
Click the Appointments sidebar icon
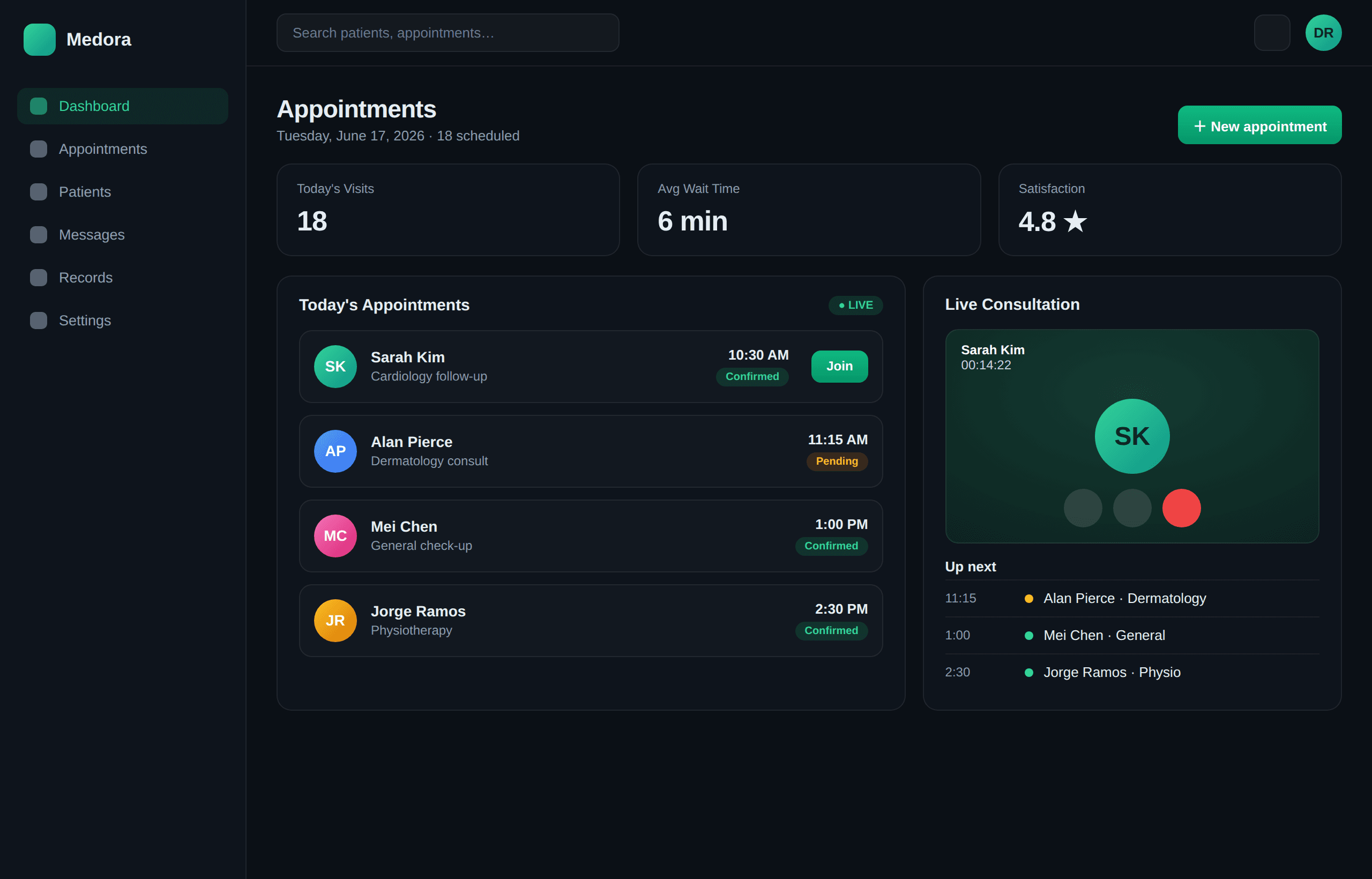tap(38, 149)
